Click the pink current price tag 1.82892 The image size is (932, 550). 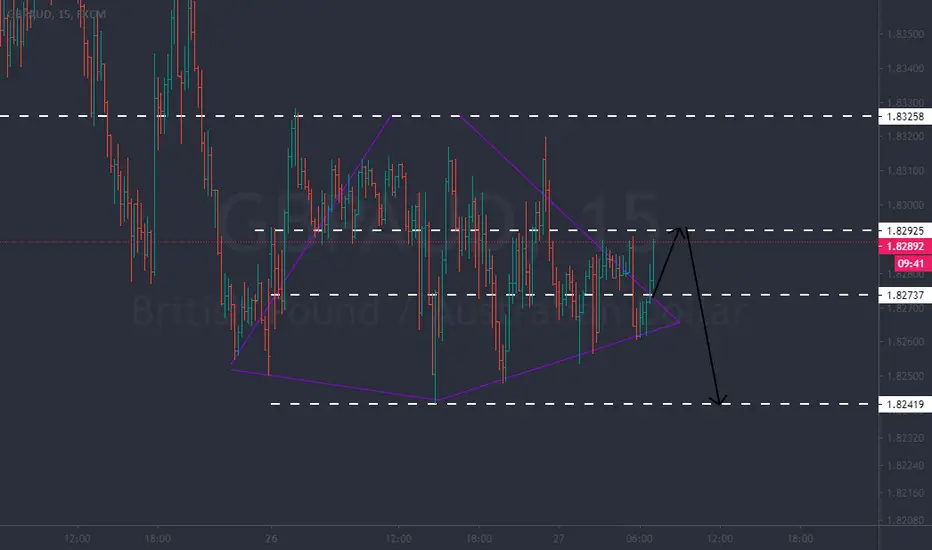[905, 246]
